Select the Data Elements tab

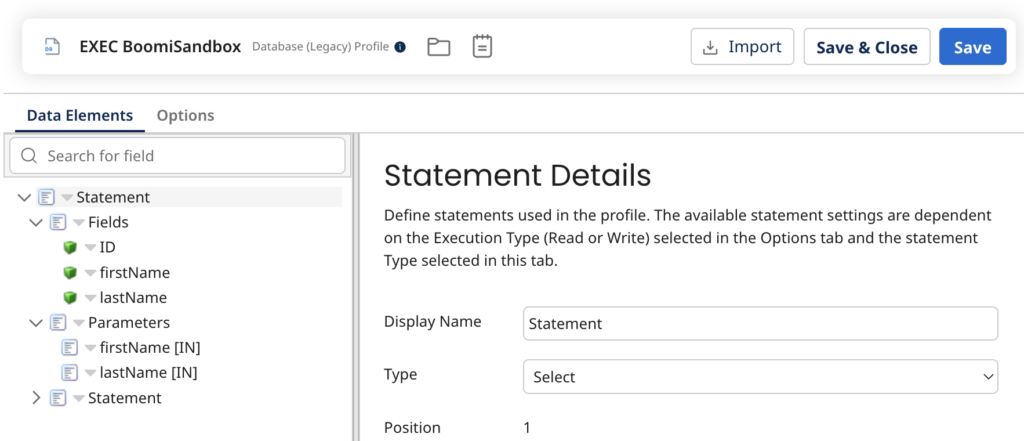coord(80,115)
